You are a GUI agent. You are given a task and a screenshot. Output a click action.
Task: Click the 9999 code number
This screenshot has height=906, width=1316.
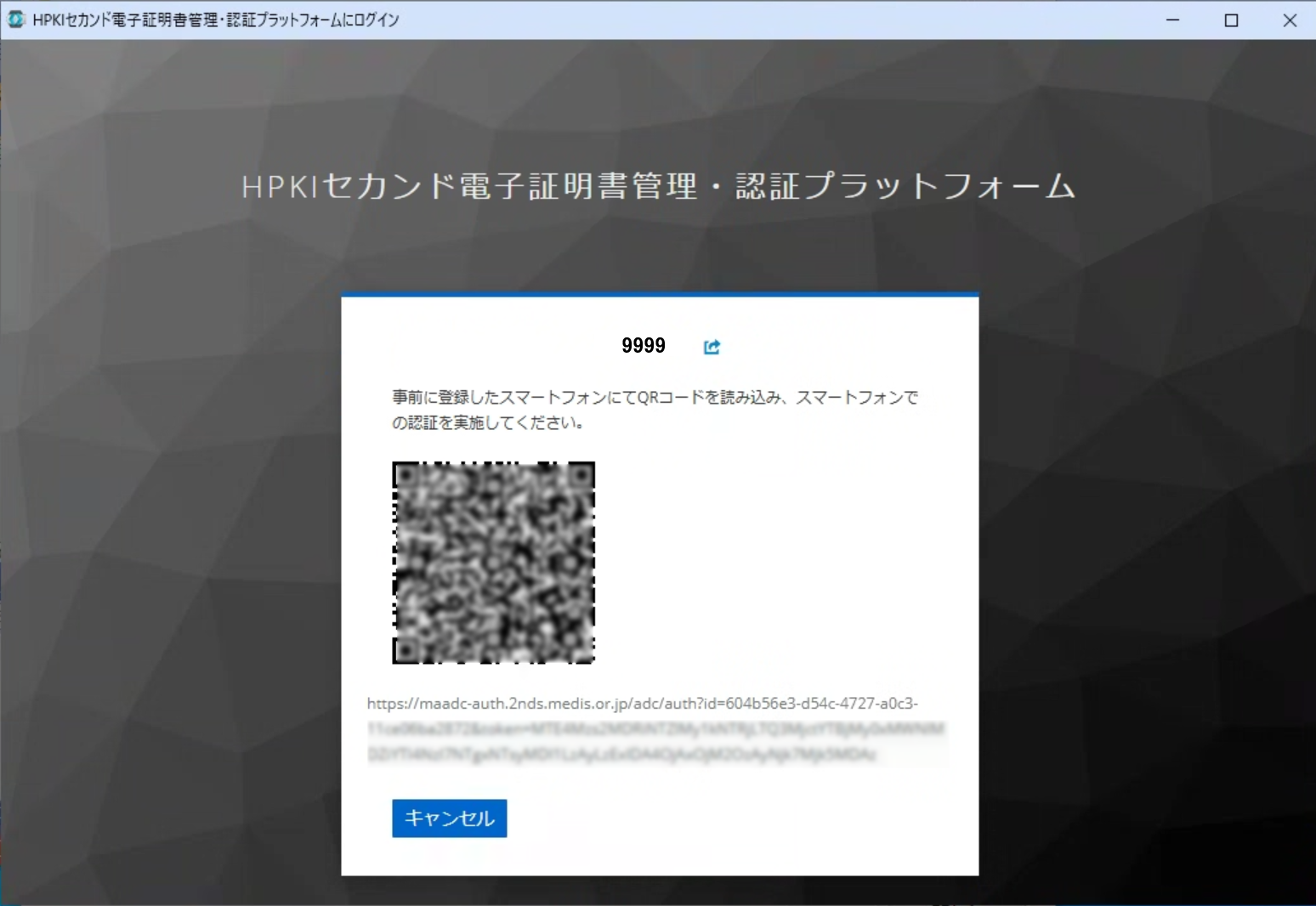[x=643, y=346]
